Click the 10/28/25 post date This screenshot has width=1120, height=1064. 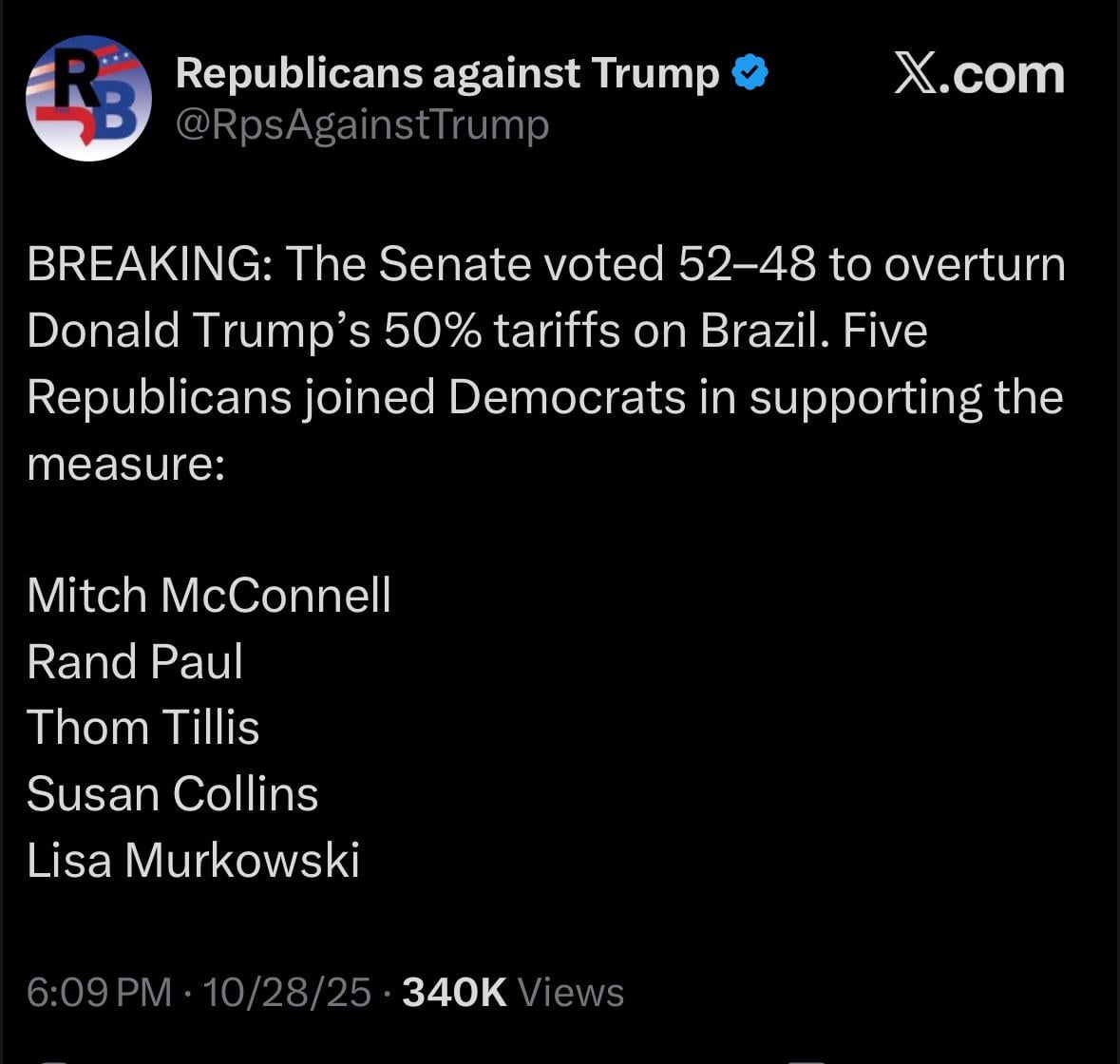point(287,992)
